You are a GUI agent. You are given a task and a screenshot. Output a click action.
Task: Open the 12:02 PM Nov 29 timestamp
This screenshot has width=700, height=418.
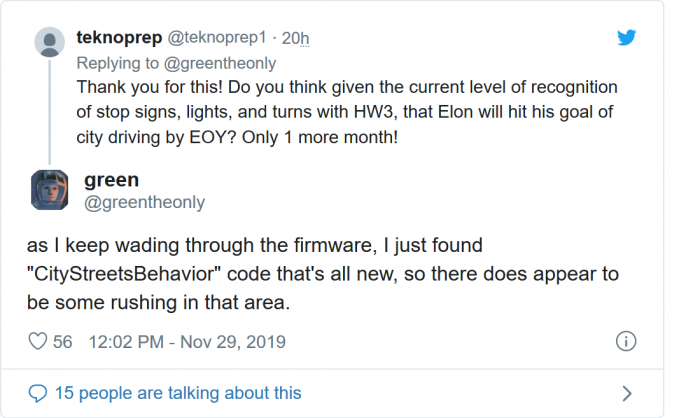tap(187, 342)
